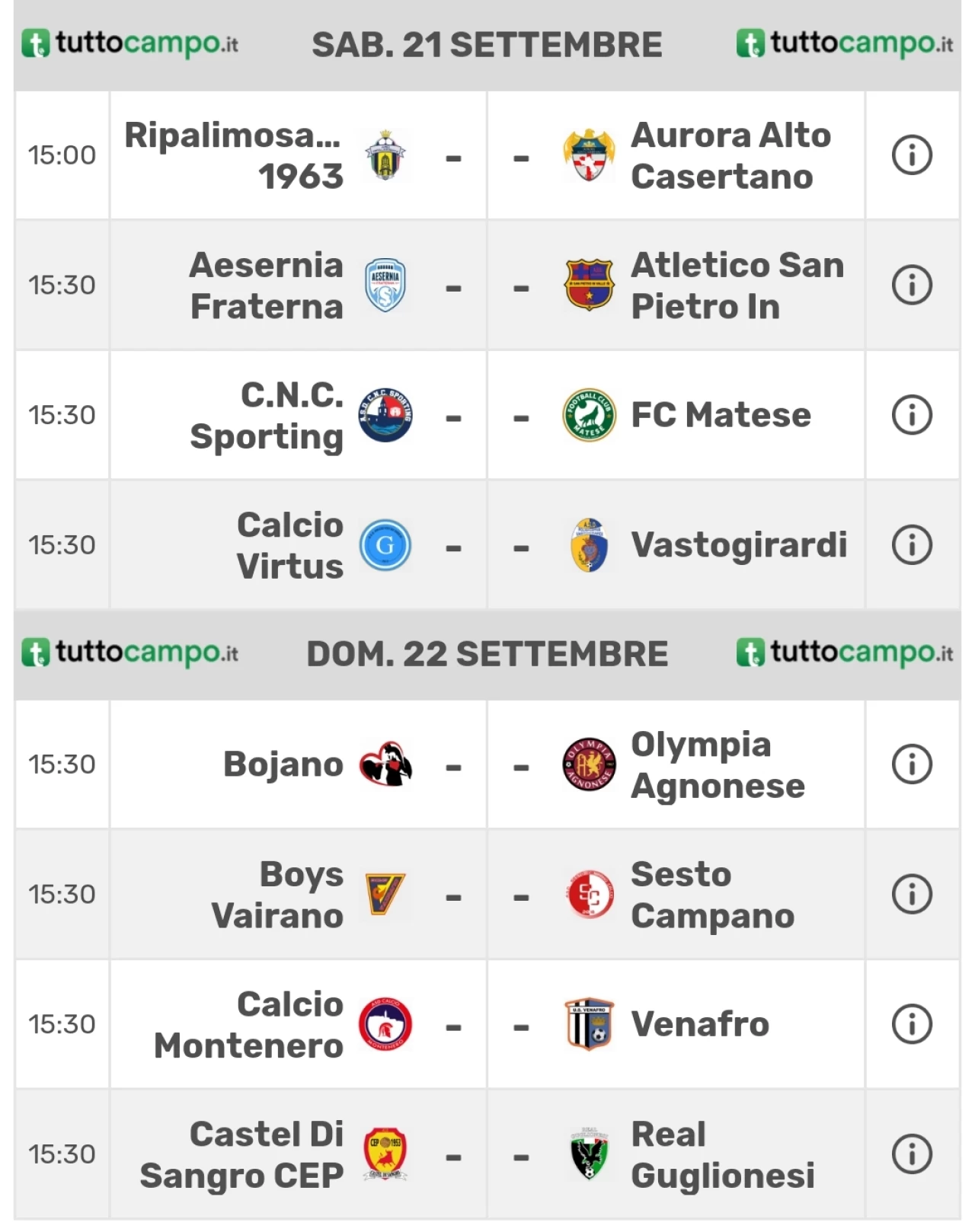Show details icon for C.N.C. Sporting match

tap(912, 415)
